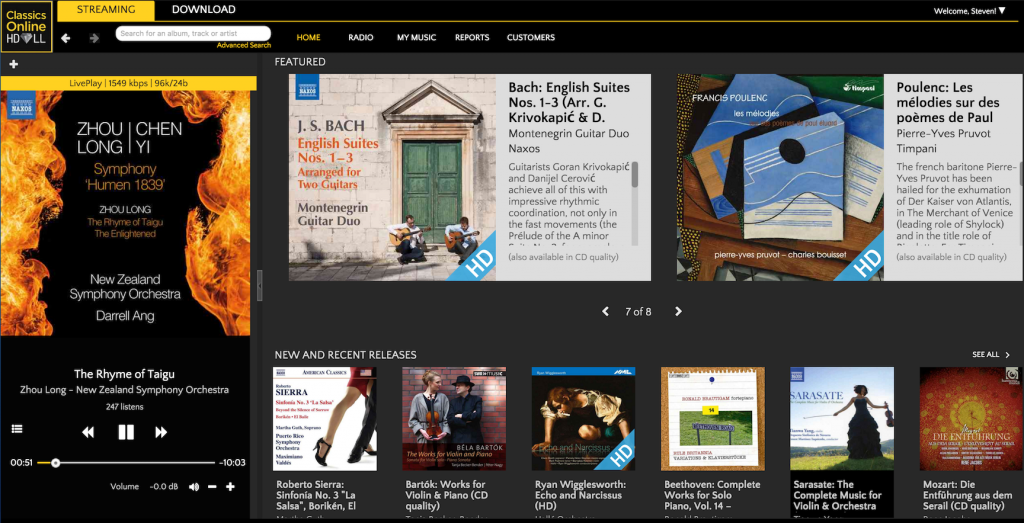This screenshot has height=523, width=1024.
Task: Open the HOME menu item
Action: coord(308,37)
